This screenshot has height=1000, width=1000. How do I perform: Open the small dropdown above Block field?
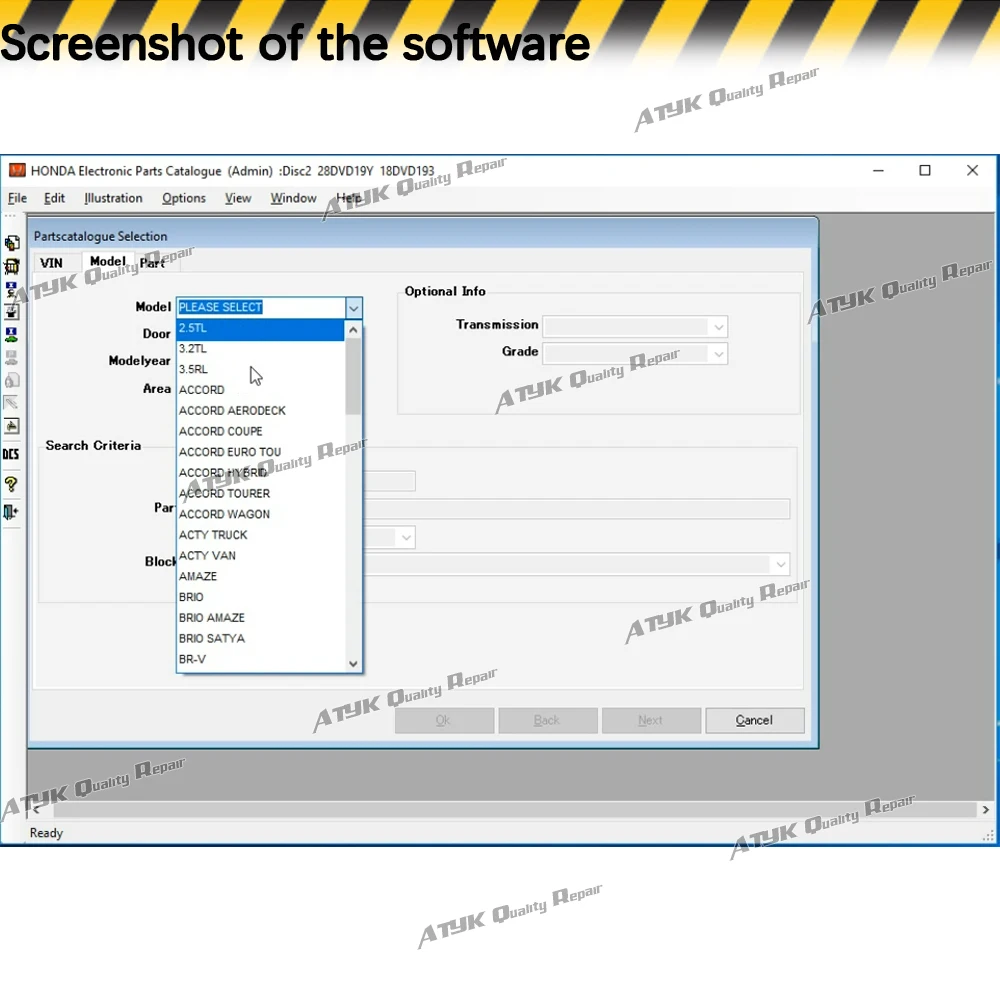coord(406,538)
